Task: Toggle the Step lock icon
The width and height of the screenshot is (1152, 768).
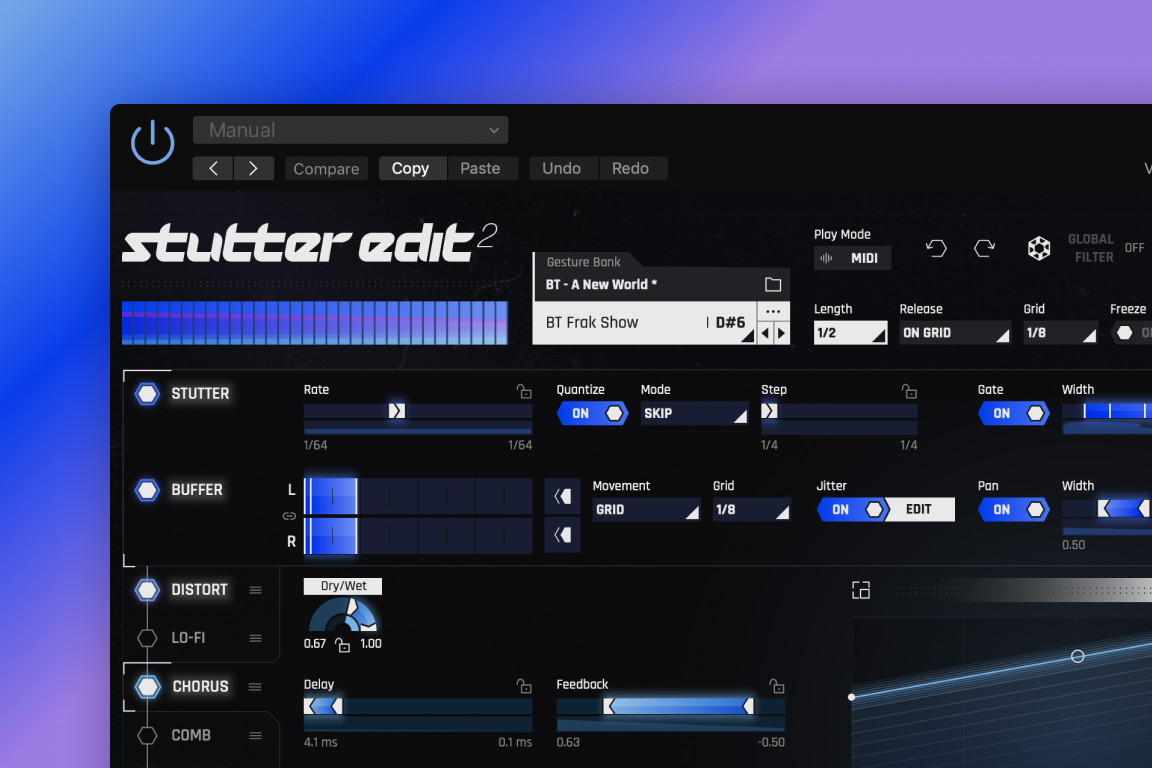Action: point(910,391)
